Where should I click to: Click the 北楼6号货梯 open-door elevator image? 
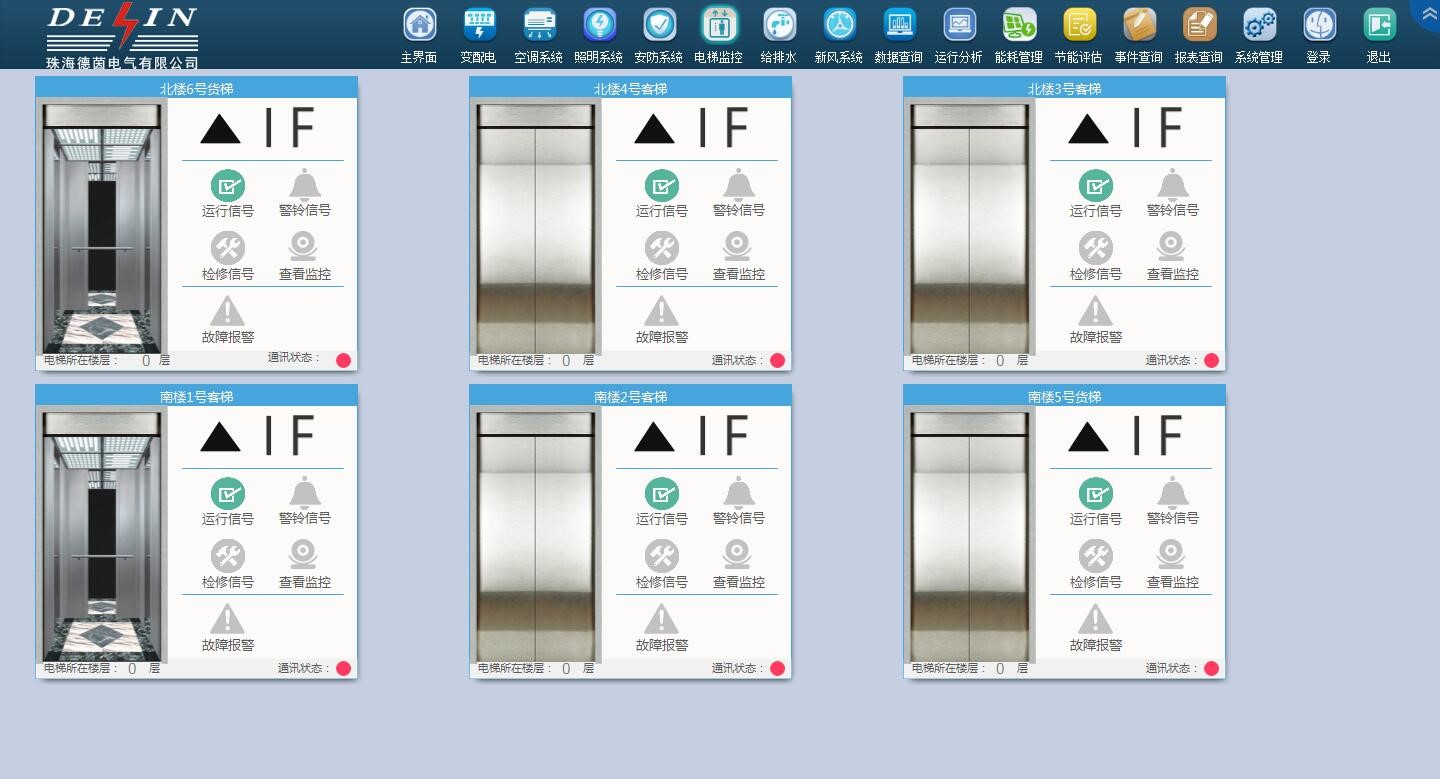tap(102, 228)
